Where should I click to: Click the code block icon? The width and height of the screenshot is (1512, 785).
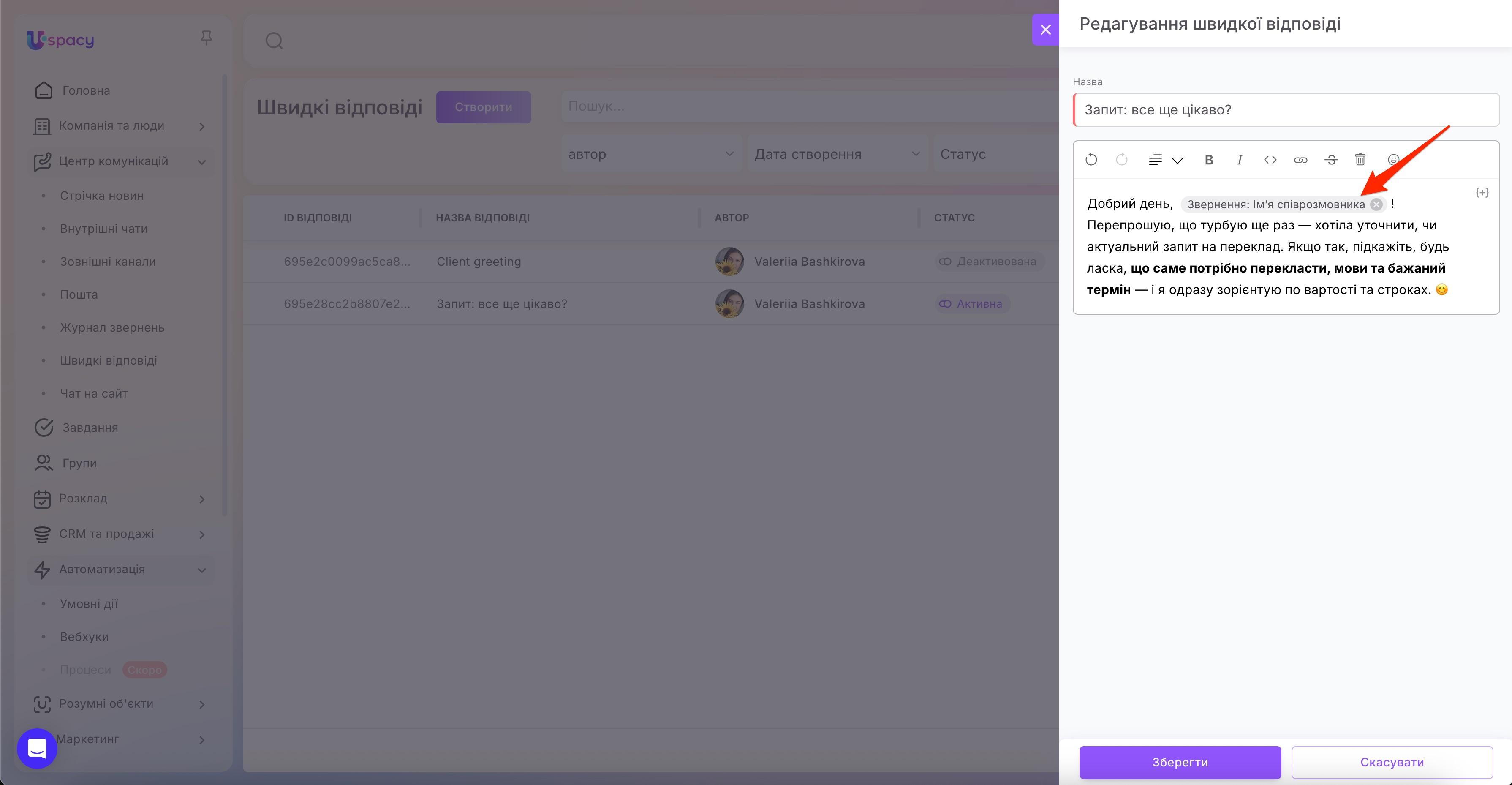click(1270, 160)
